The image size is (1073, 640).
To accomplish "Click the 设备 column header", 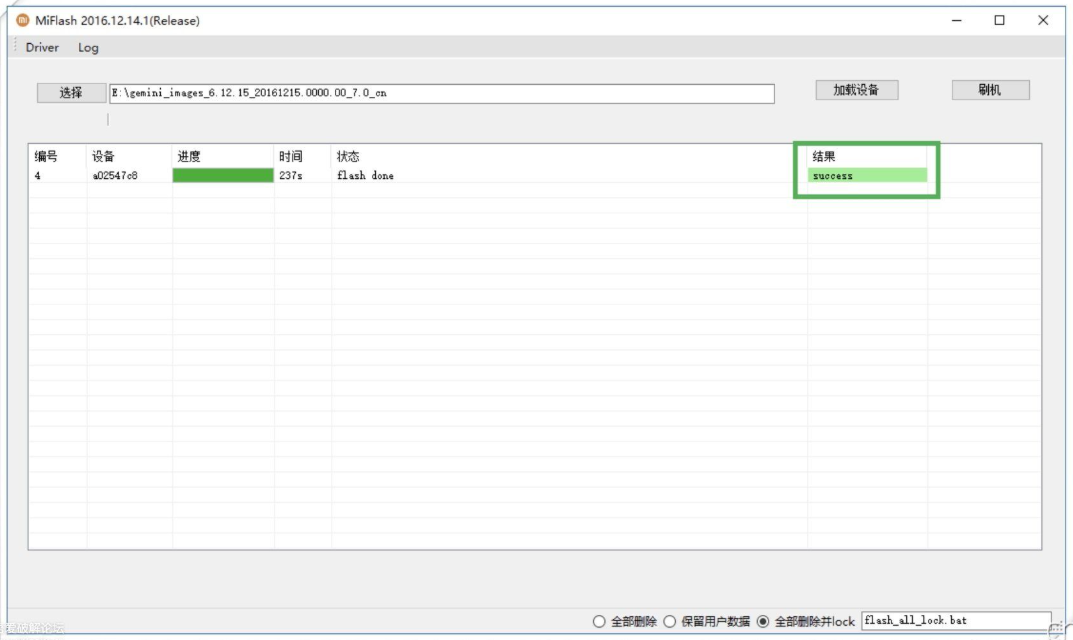I will point(104,157).
